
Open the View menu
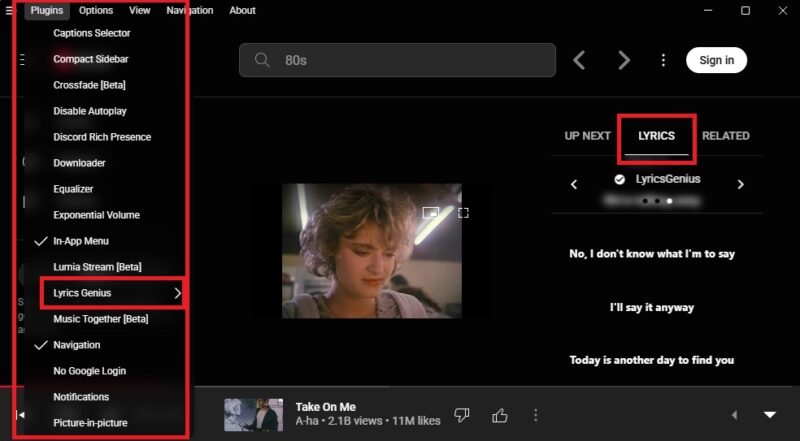coord(139,10)
